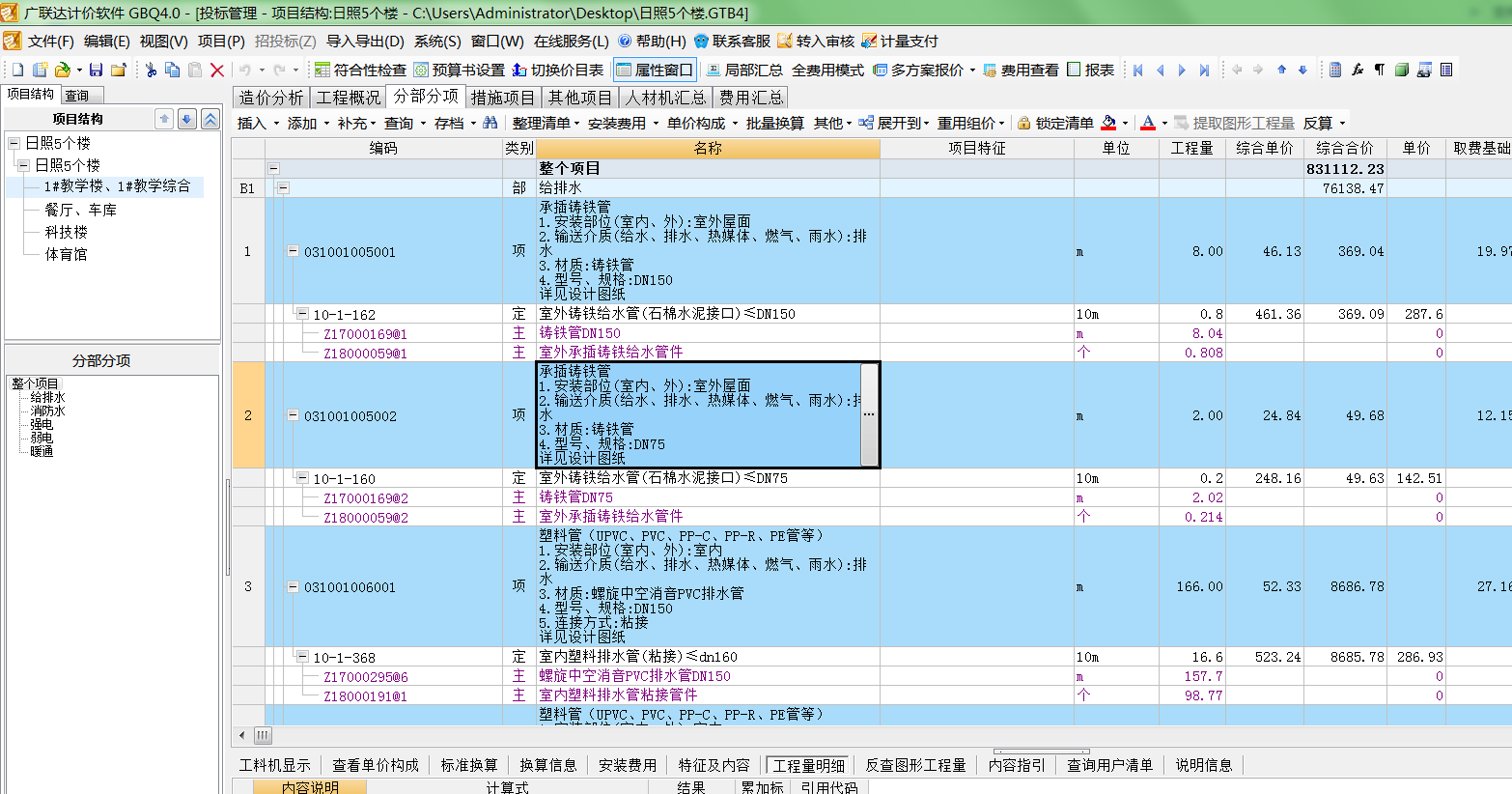Collapse the 给排水 section B1 row
This screenshot has width=1512, height=794.
pos(283,187)
